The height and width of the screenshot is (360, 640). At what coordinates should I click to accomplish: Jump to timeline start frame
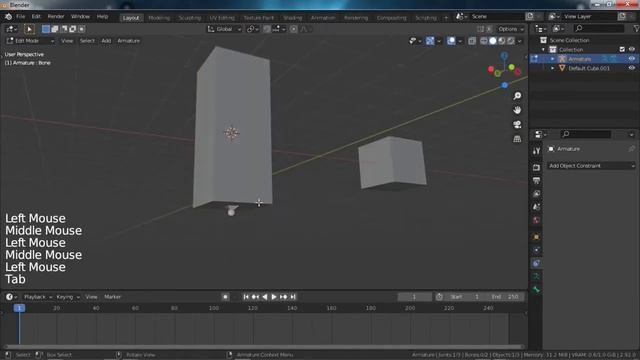coord(246,297)
